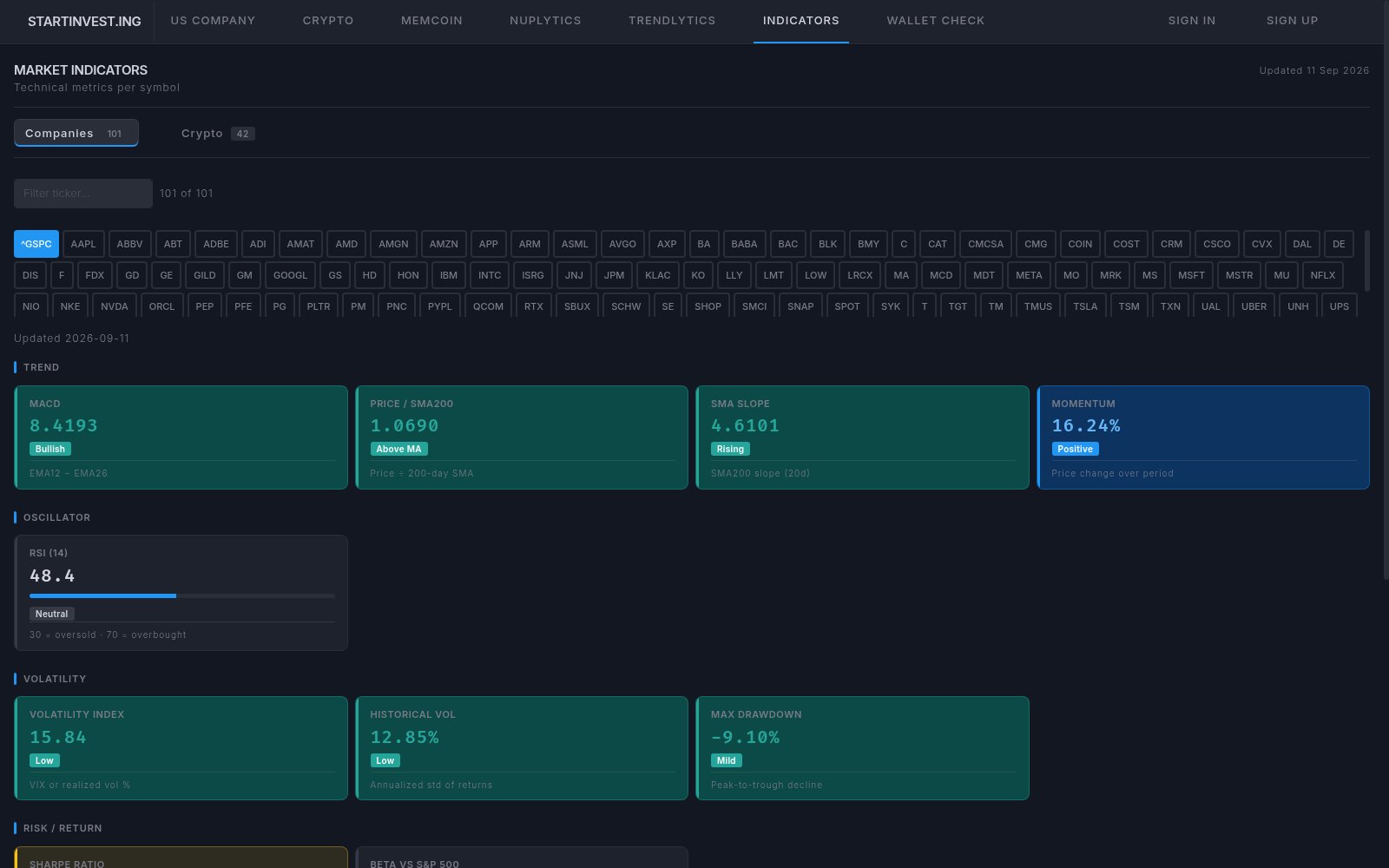Open the PRICE / SMA200 card
The image size is (1389, 868).
(x=522, y=437)
